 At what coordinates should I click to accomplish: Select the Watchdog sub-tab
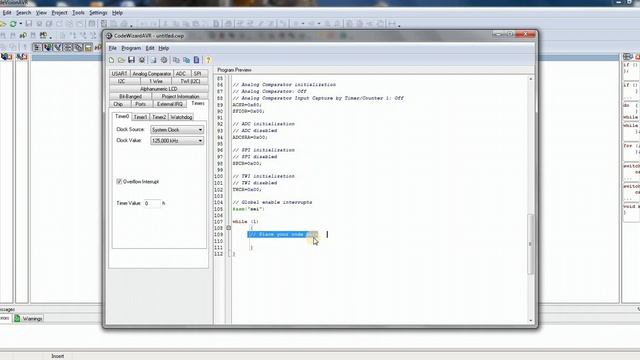[x=181, y=117]
